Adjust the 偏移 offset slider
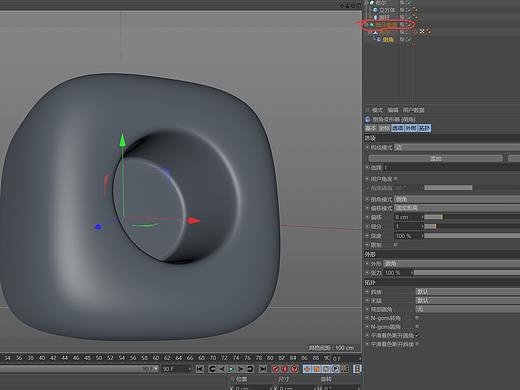The width and height of the screenshot is (520, 390). 472,217
